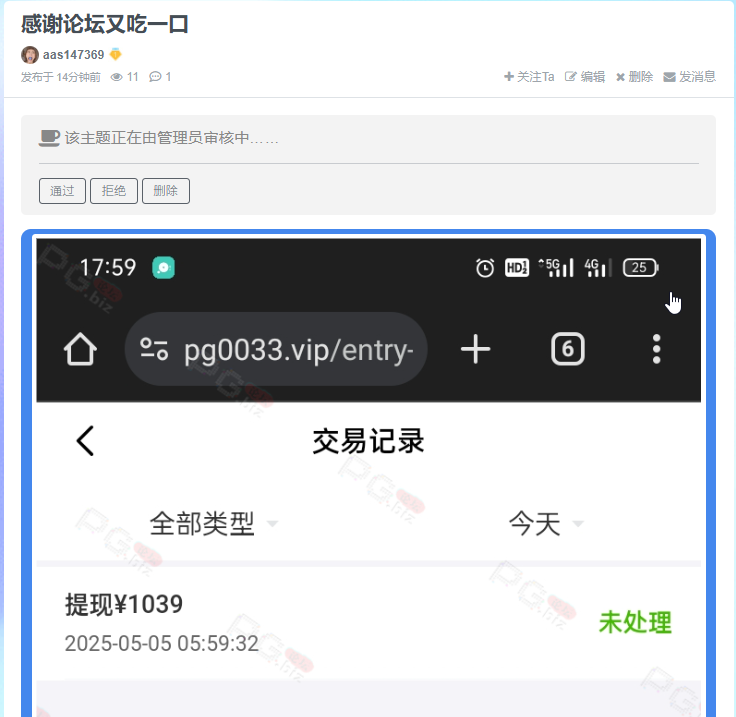Screen dimensions: 736x717
Task: Reject topic with 拒绝 button
Action: 114,191
